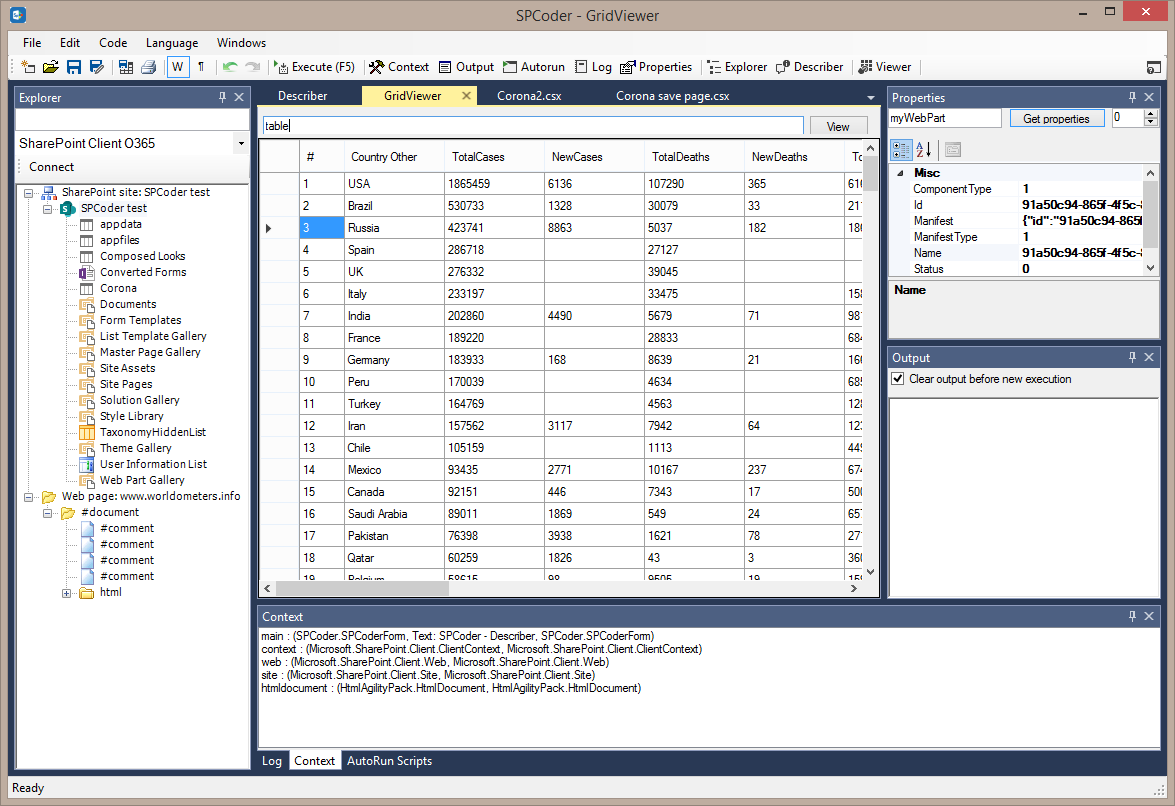
Task: Select the Corona list in Explorer tree
Action: pyautogui.click(x=118, y=288)
